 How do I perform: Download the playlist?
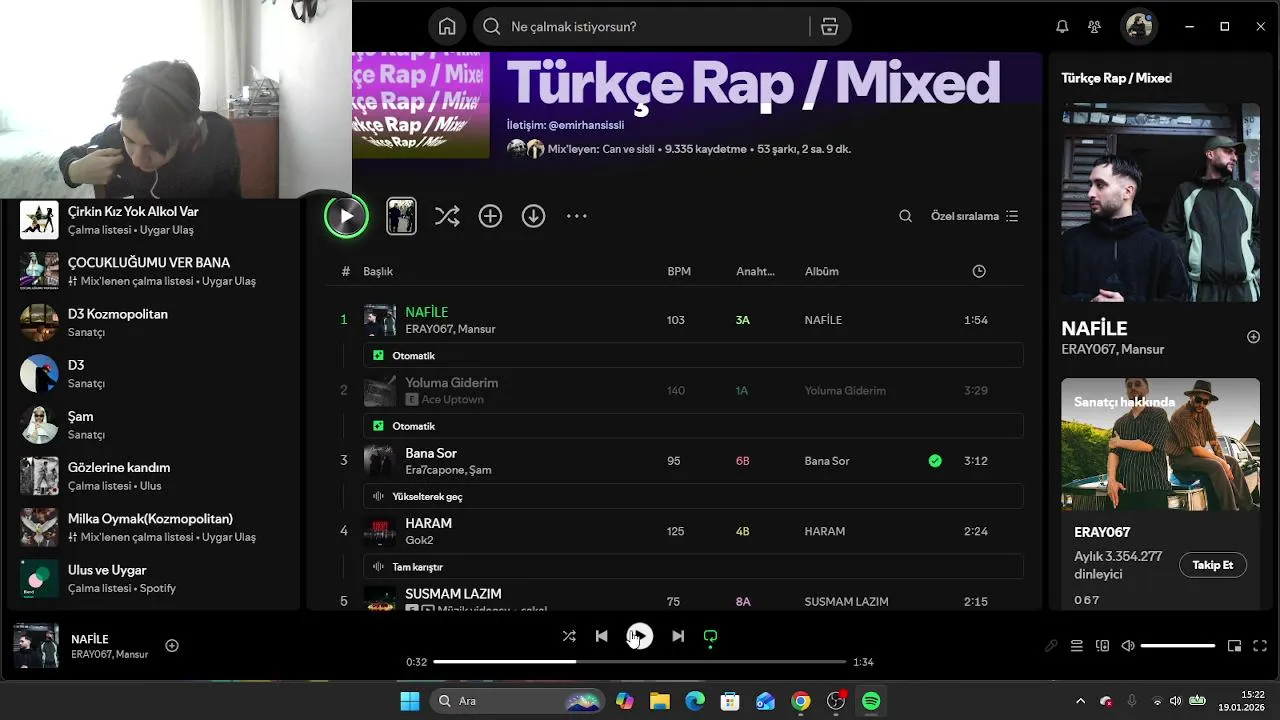point(533,216)
